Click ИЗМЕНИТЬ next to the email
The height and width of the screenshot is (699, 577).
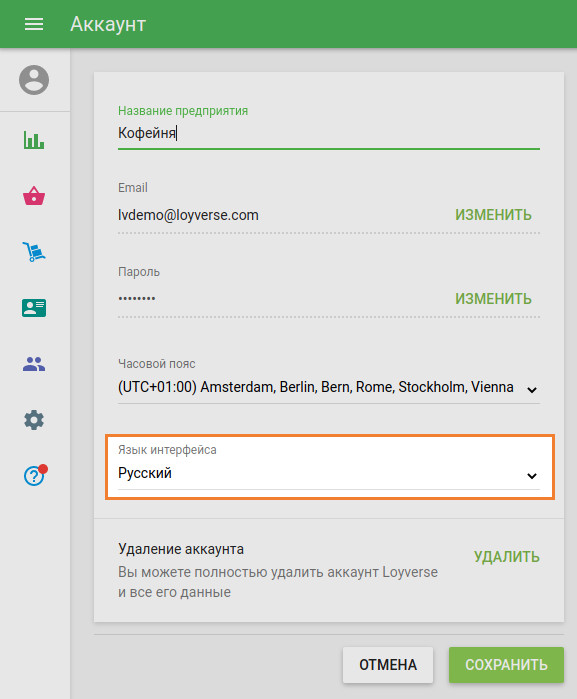click(x=493, y=215)
